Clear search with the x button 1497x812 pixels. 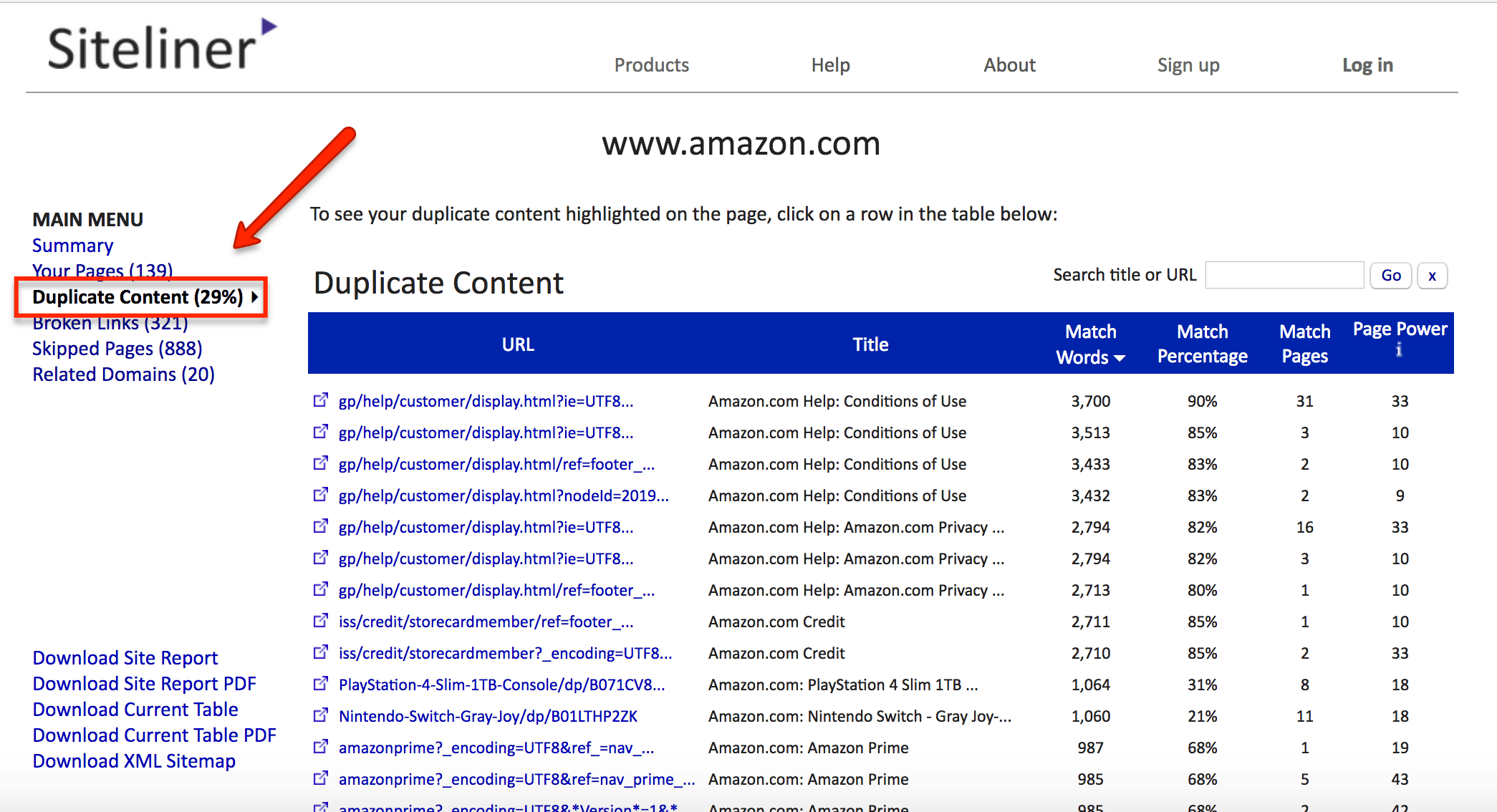[x=1432, y=276]
